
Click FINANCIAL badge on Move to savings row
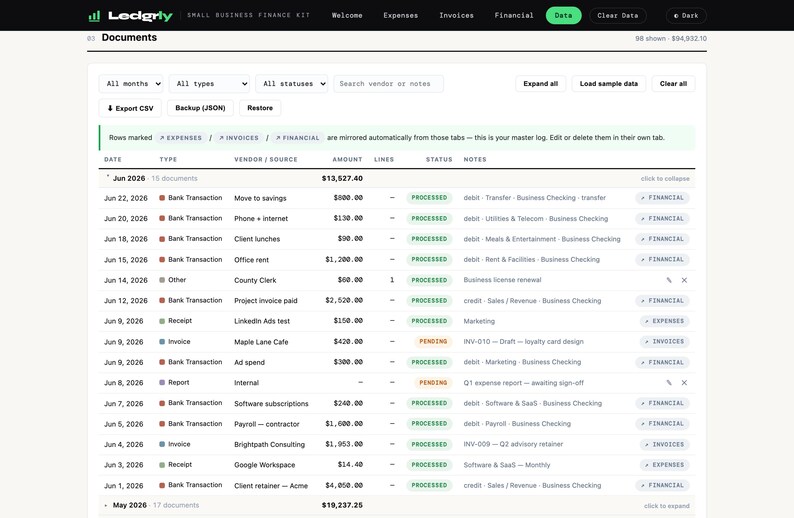point(662,198)
